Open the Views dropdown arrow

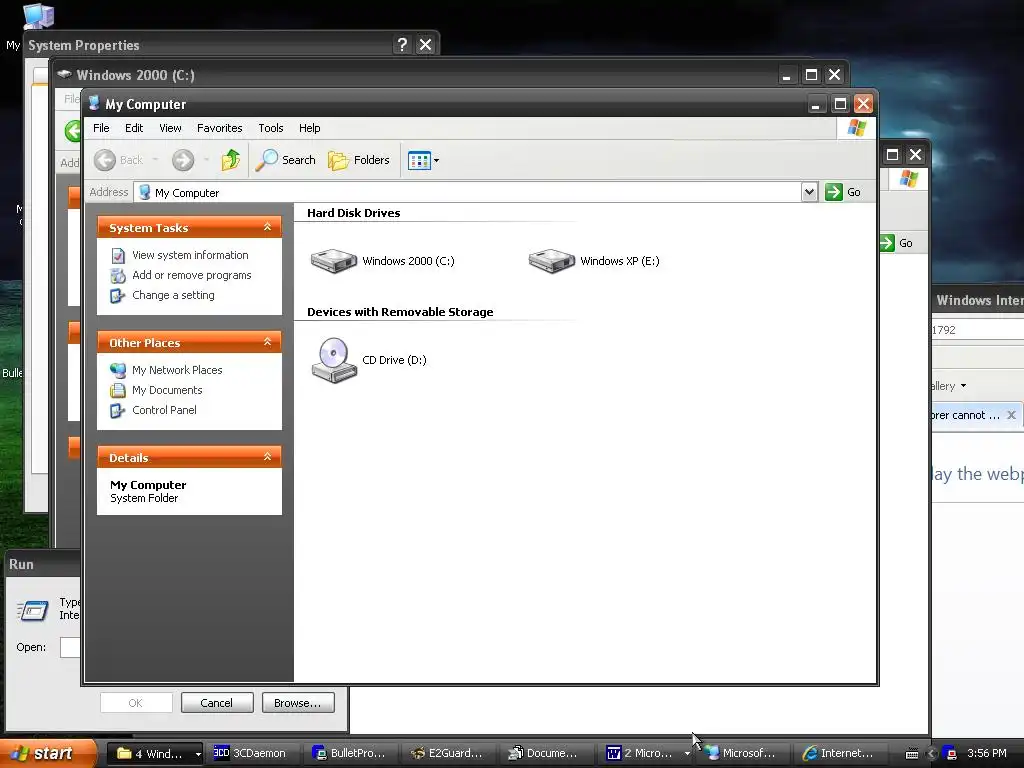coord(436,160)
